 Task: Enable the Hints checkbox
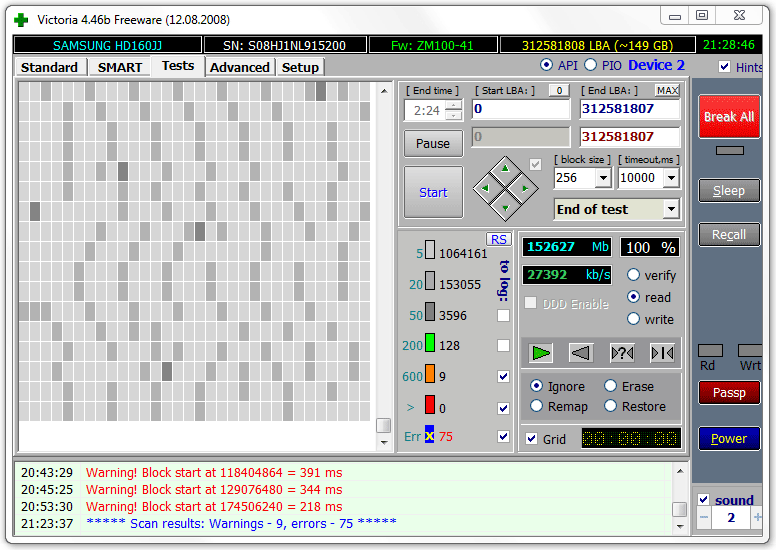(724, 67)
